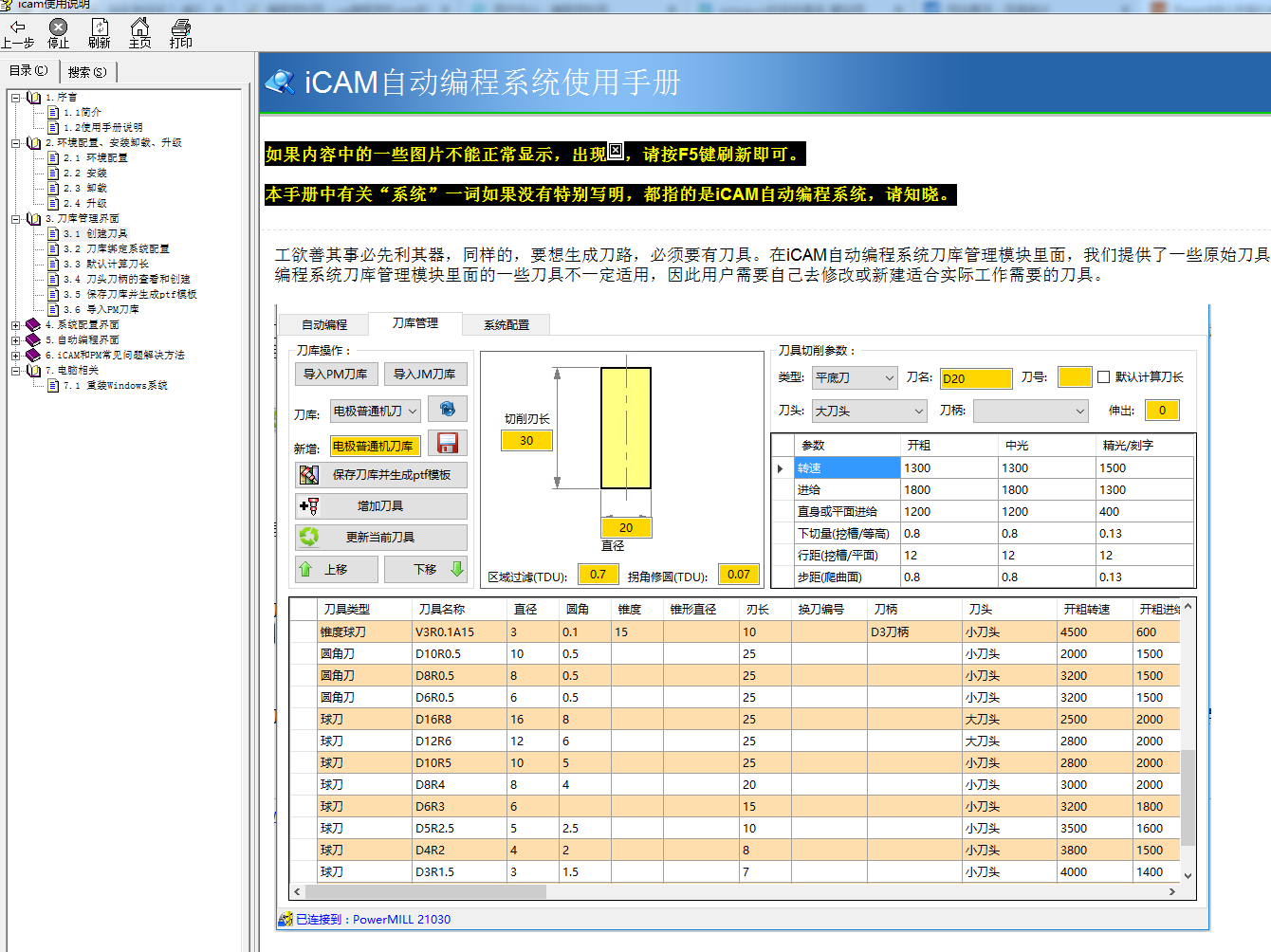Switch to the 目录 tab

point(29,71)
